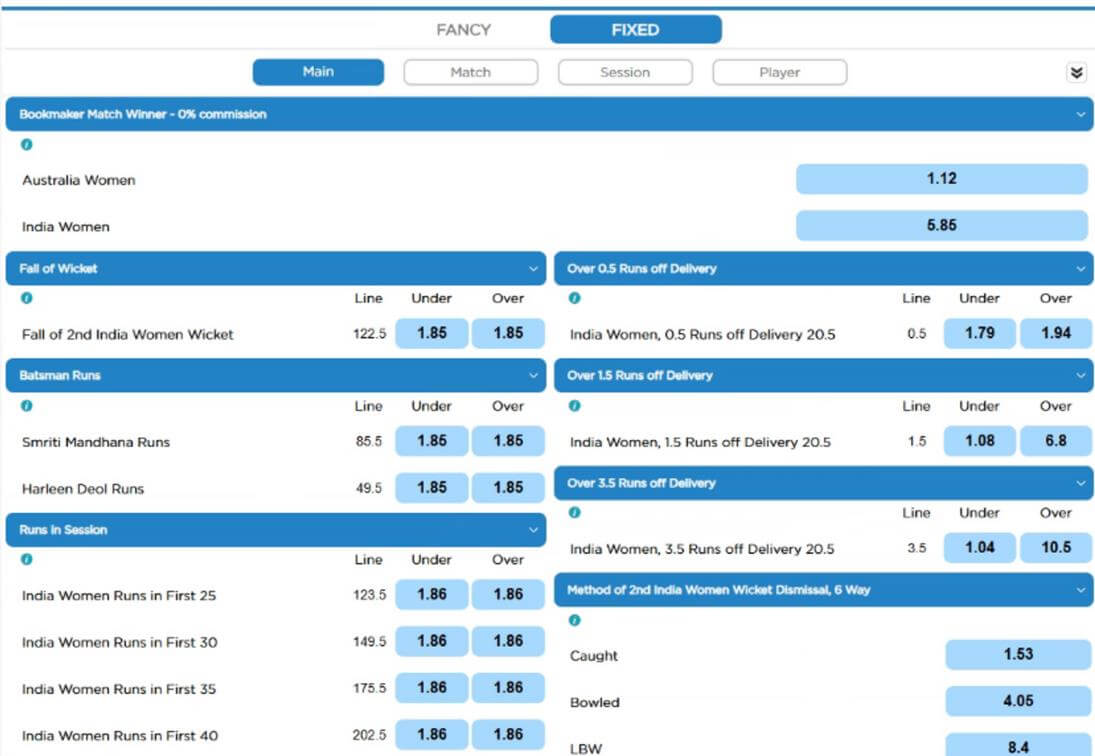
Task: Open info for Over 3.5 Runs off Delivery
Action: [572, 513]
